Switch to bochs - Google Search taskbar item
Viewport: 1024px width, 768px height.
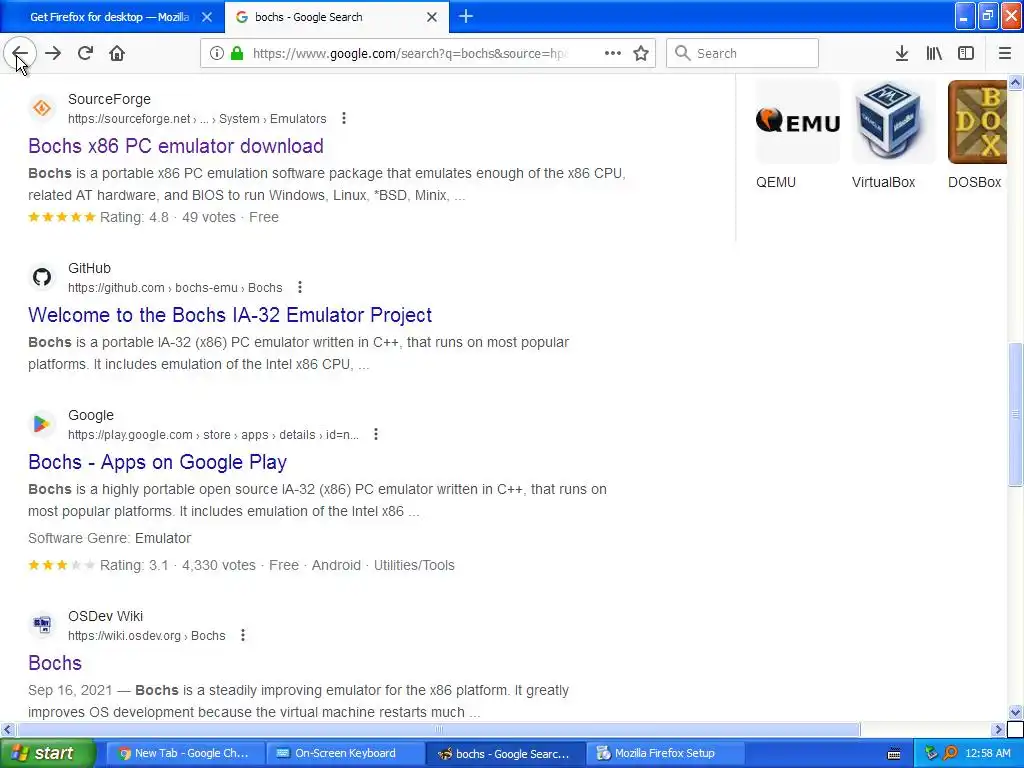[505, 754]
